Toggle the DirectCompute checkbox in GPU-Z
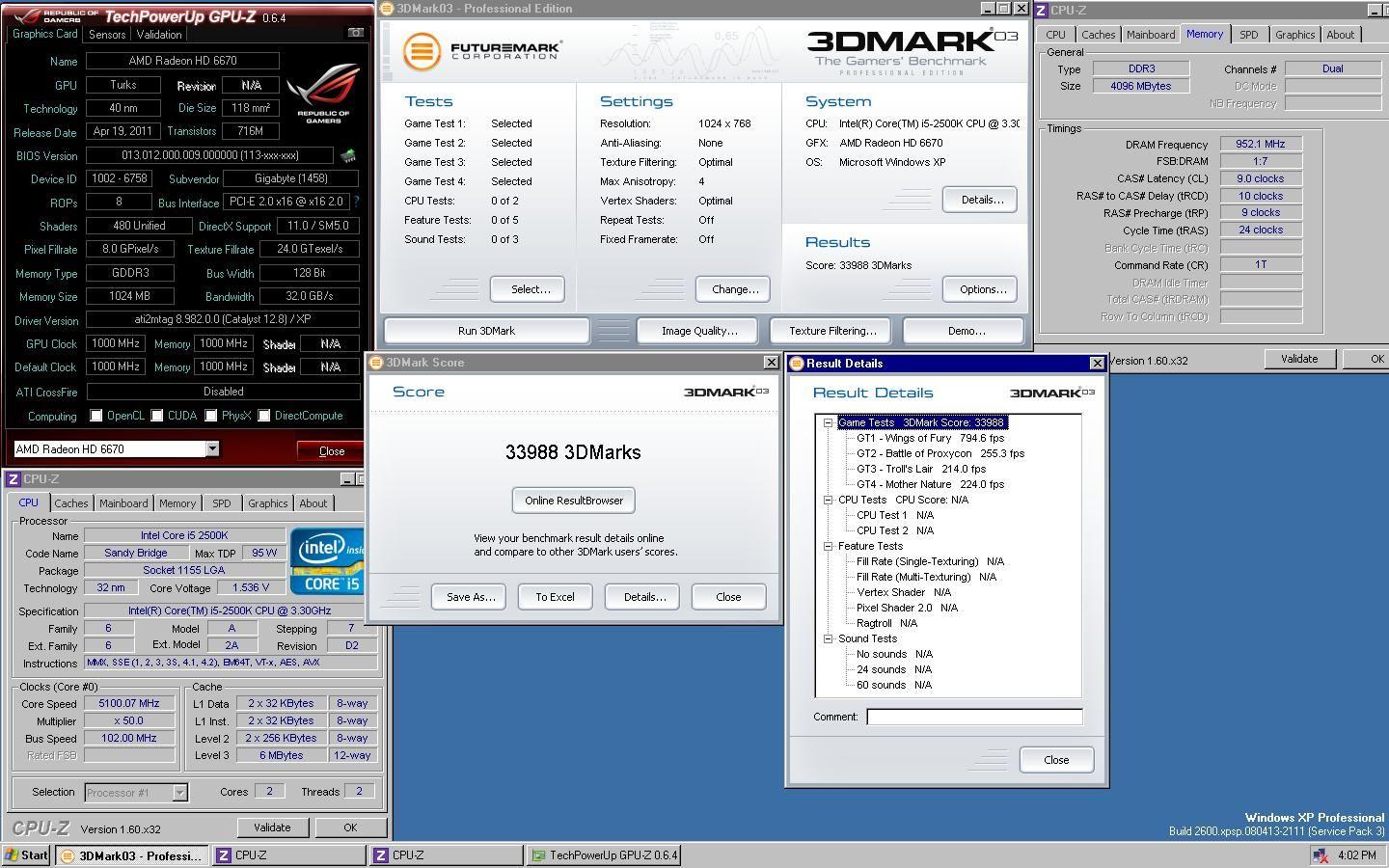 [263, 416]
